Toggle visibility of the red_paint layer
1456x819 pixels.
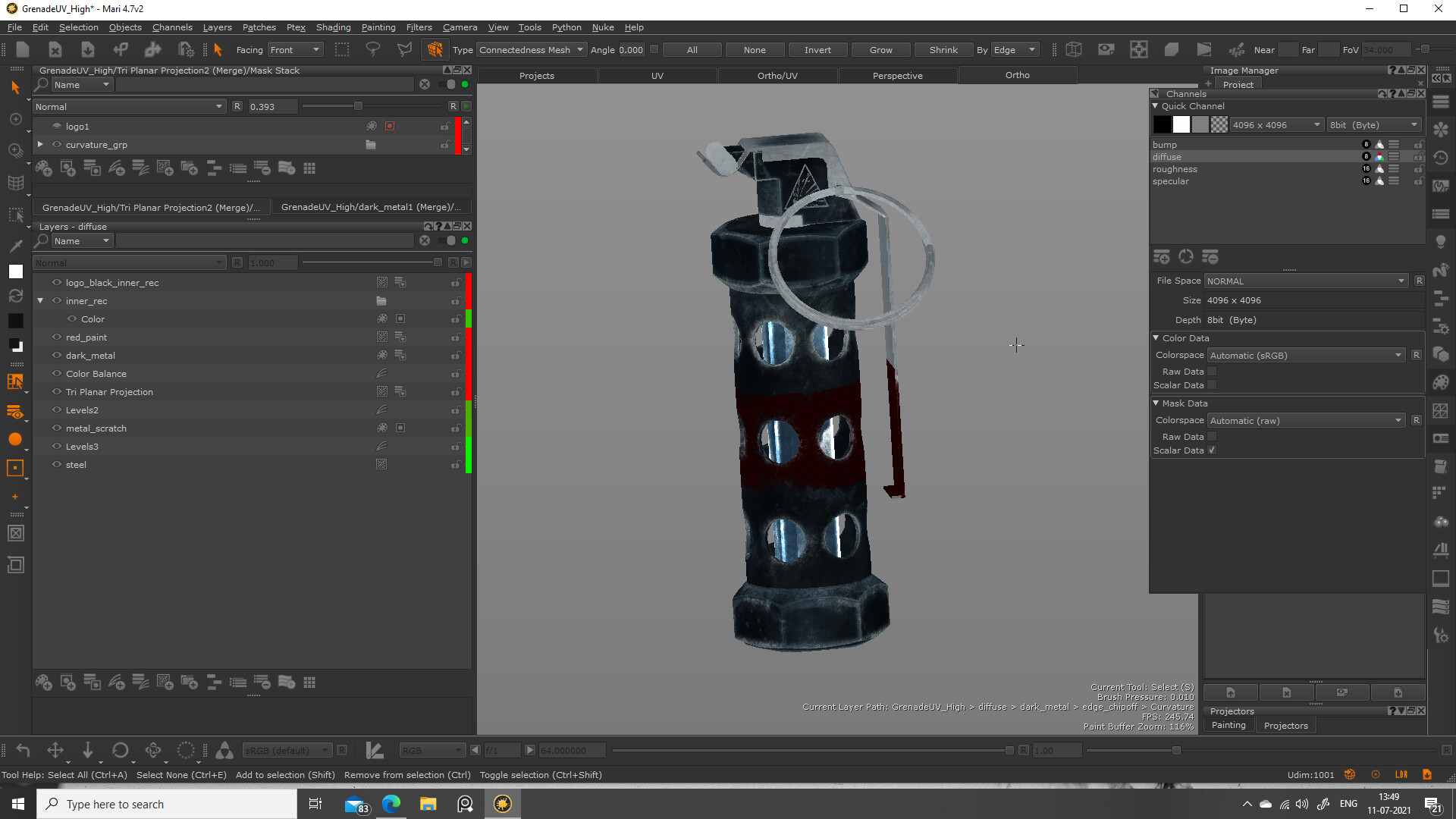point(56,337)
